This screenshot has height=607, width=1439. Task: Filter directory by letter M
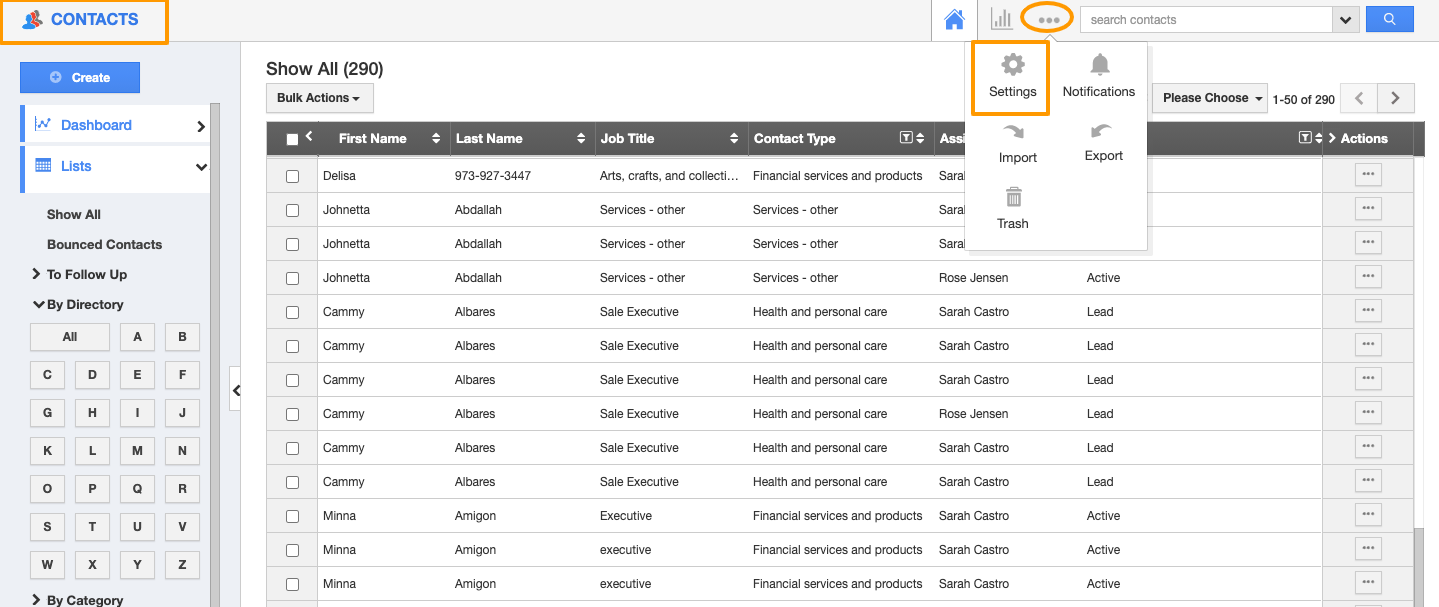[x=137, y=451]
